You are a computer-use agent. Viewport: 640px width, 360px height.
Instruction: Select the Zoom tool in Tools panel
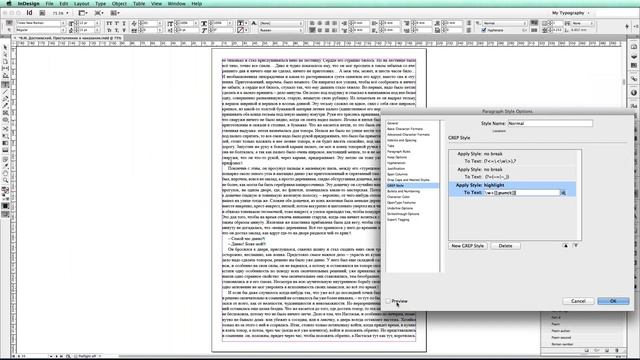coord(5,180)
